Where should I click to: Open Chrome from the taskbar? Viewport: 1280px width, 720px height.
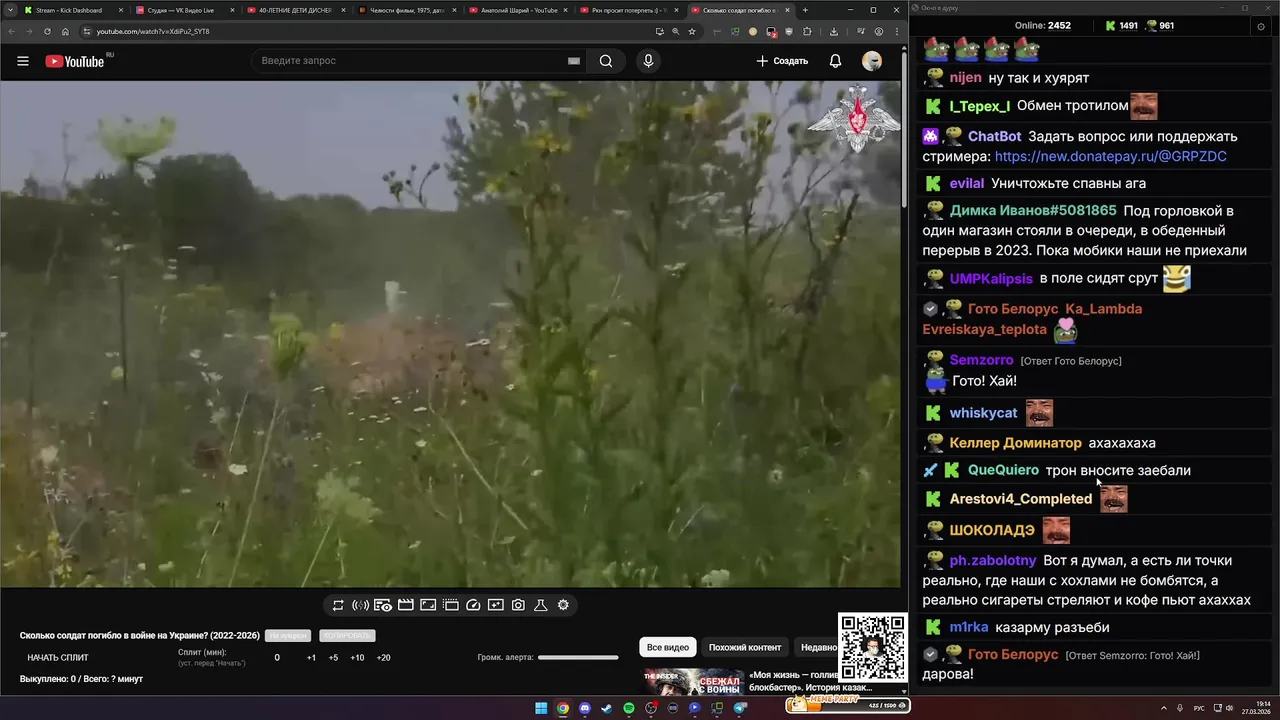(563, 708)
